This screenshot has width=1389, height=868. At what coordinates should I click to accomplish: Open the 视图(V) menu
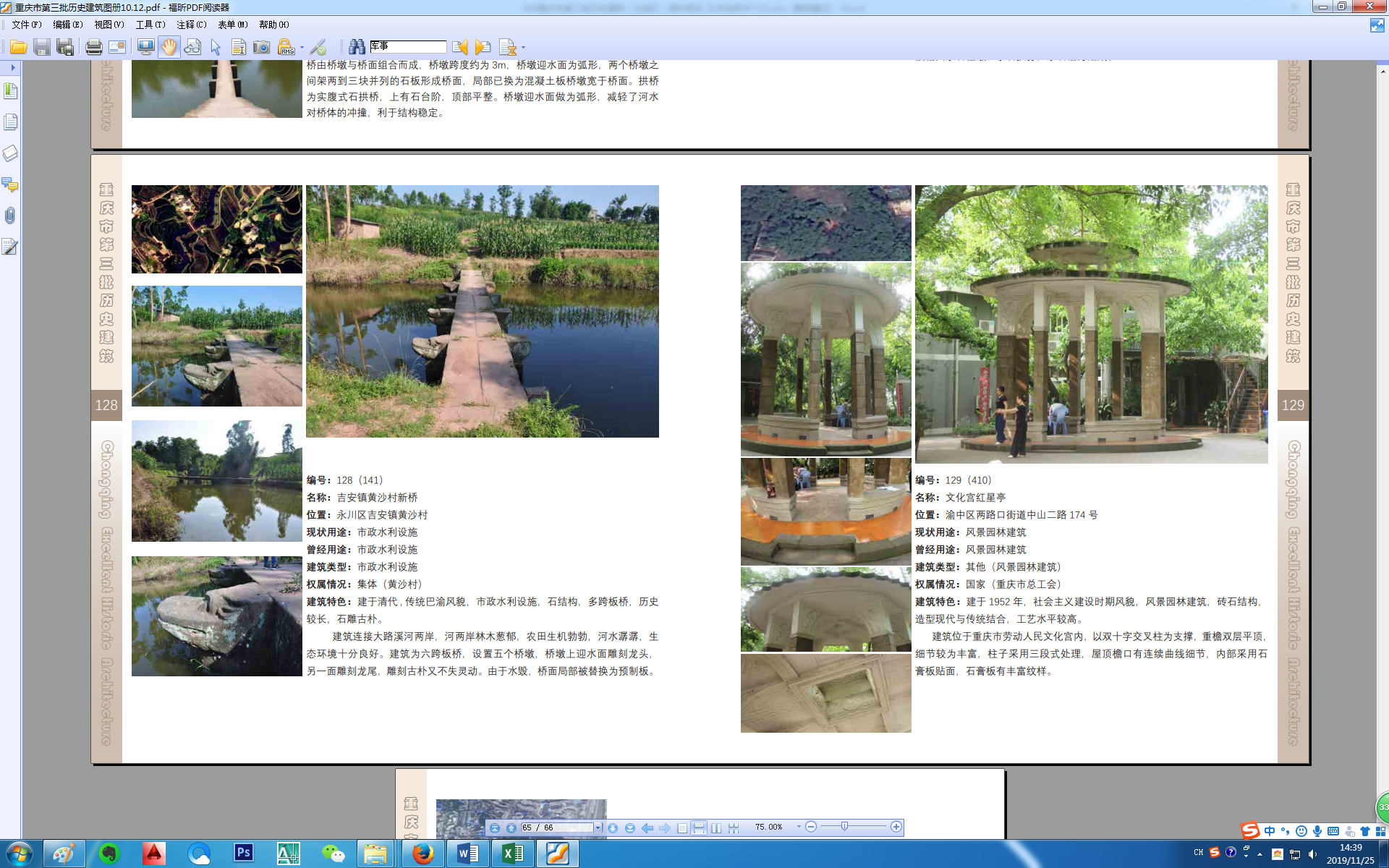click(x=109, y=25)
